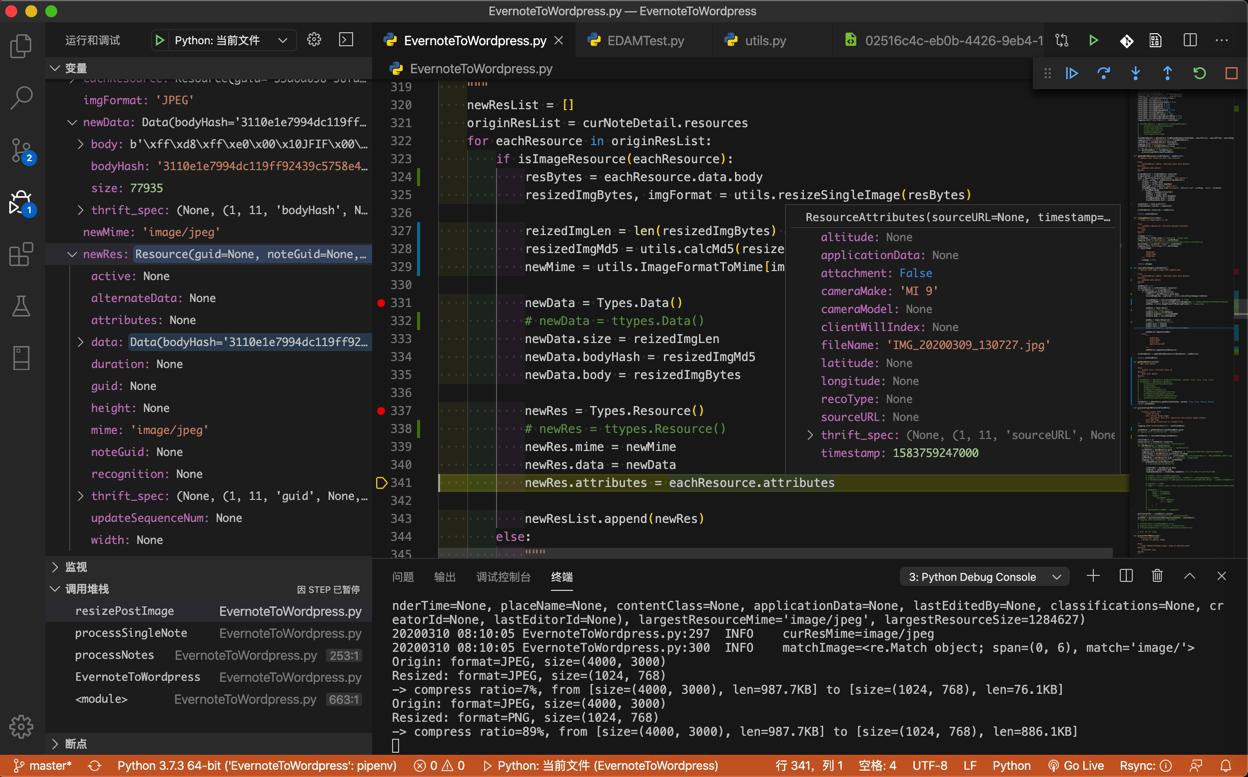Open editor More Actions ellipsis
This screenshot has height=777, width=1248.
(1222, 41)
